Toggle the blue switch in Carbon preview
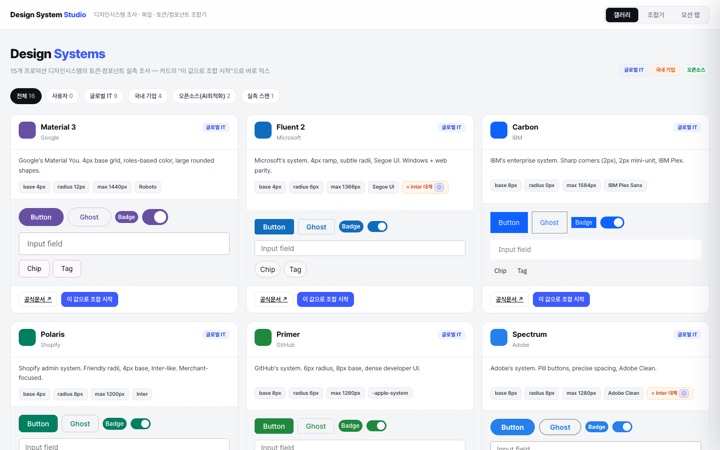This screenshot has width=720, height=450. pos(612,223)
